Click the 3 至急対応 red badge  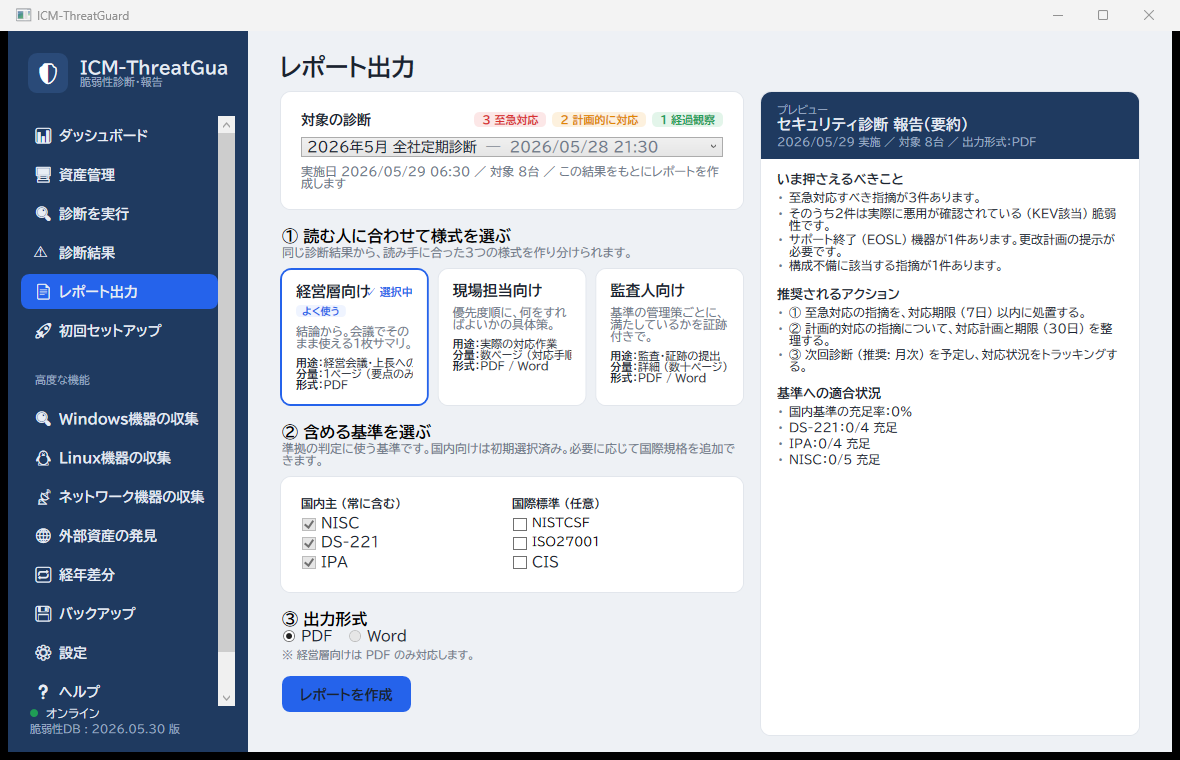pyautogui.click(x=510, y=120)
